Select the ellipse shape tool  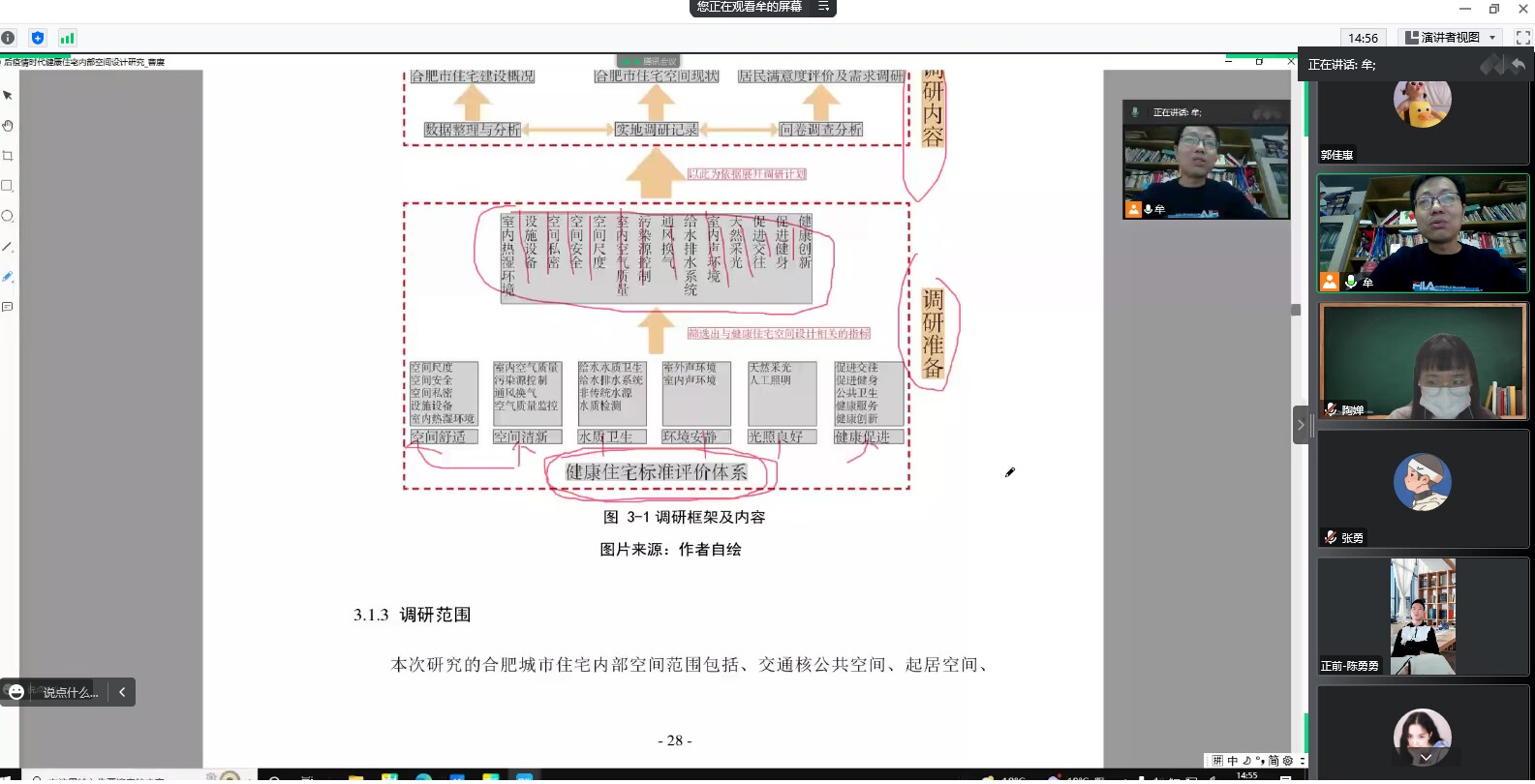[x=8, y=216]
